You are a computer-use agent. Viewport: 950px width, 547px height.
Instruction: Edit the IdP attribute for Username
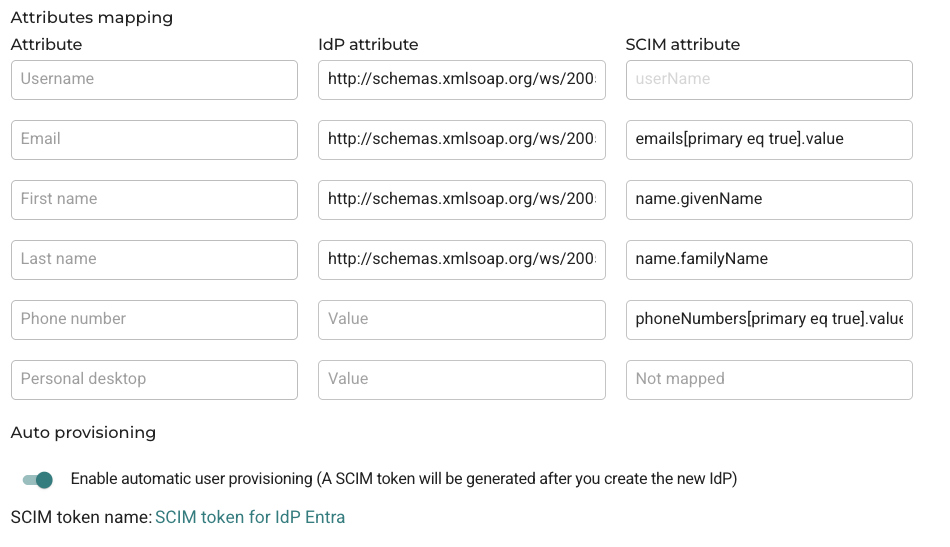(462, 80)
